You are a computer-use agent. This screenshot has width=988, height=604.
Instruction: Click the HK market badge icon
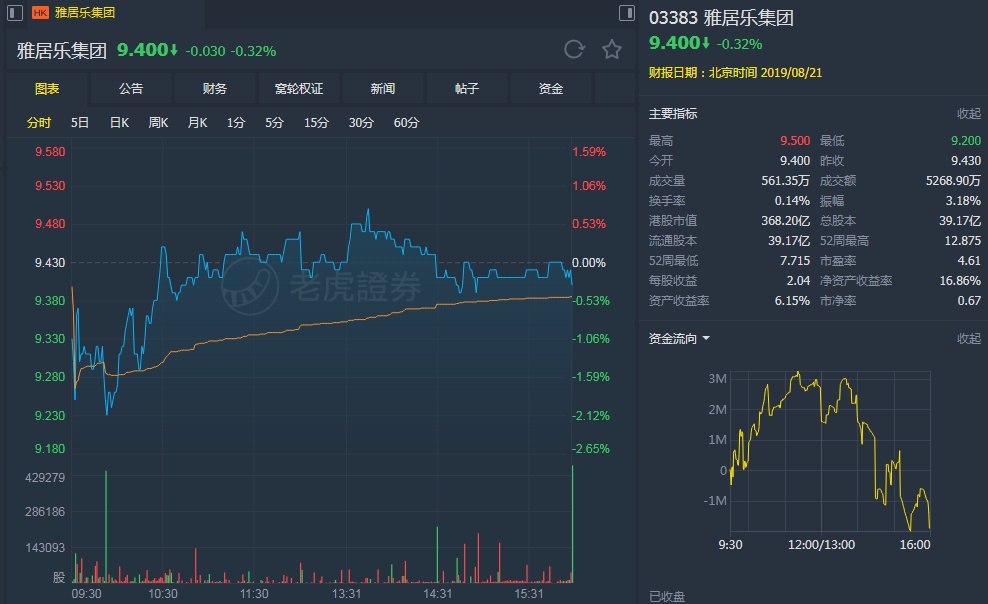(40, 13)
